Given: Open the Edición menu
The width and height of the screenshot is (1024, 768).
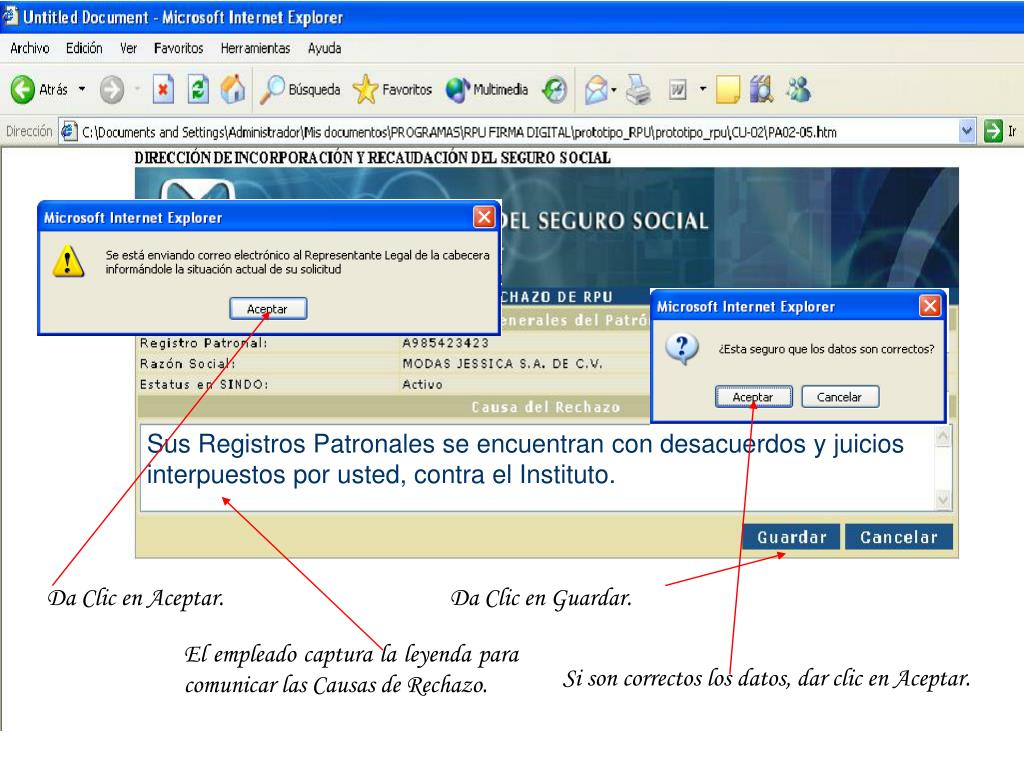Looking at the screenshot, I should pos(84,48).
